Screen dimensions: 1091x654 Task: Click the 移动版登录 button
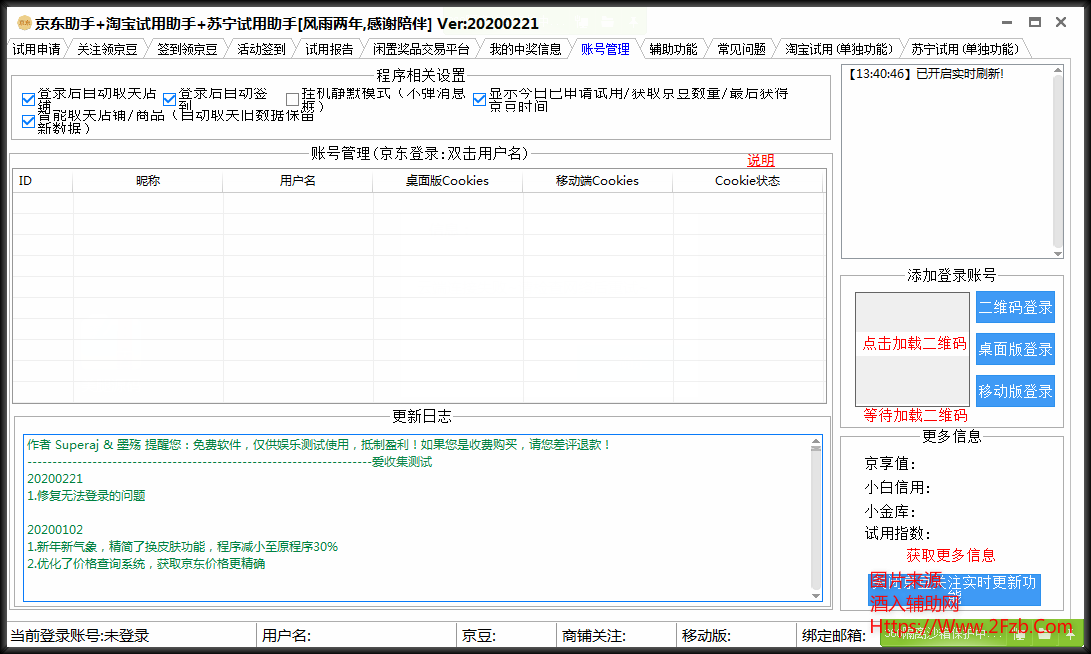tap(1015, 391)
